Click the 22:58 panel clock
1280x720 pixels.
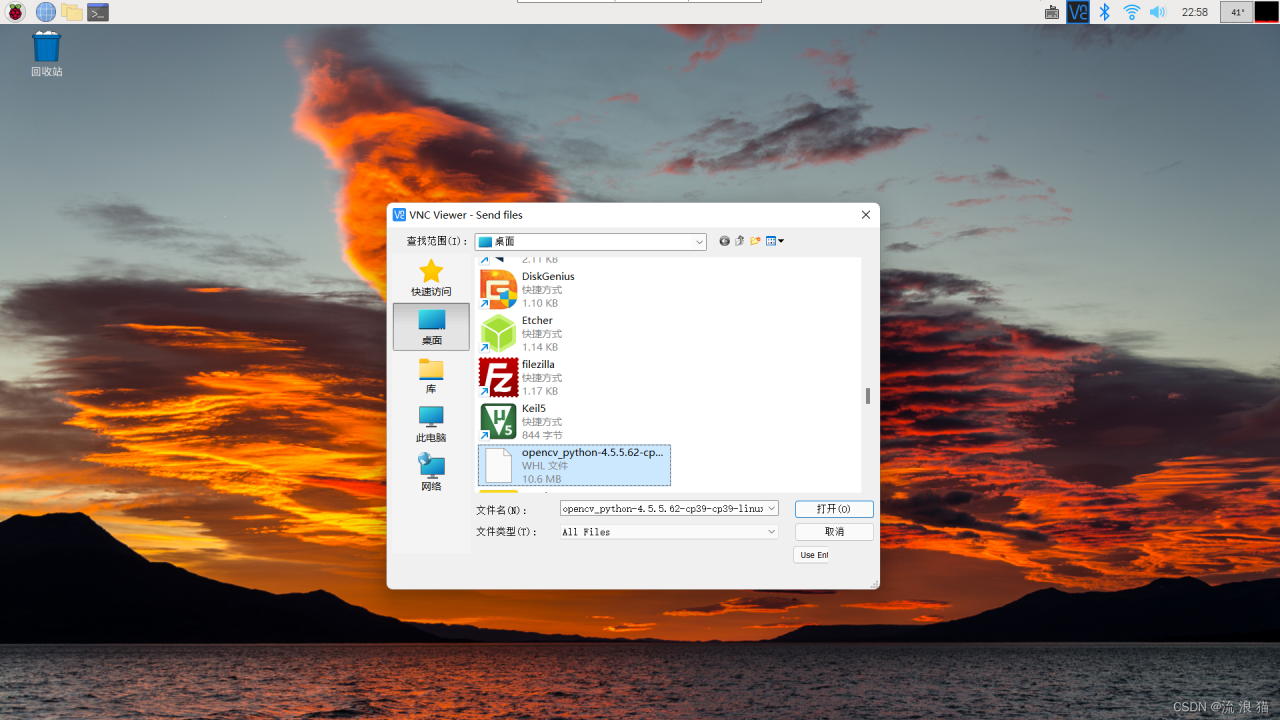tap(1195, 12)
